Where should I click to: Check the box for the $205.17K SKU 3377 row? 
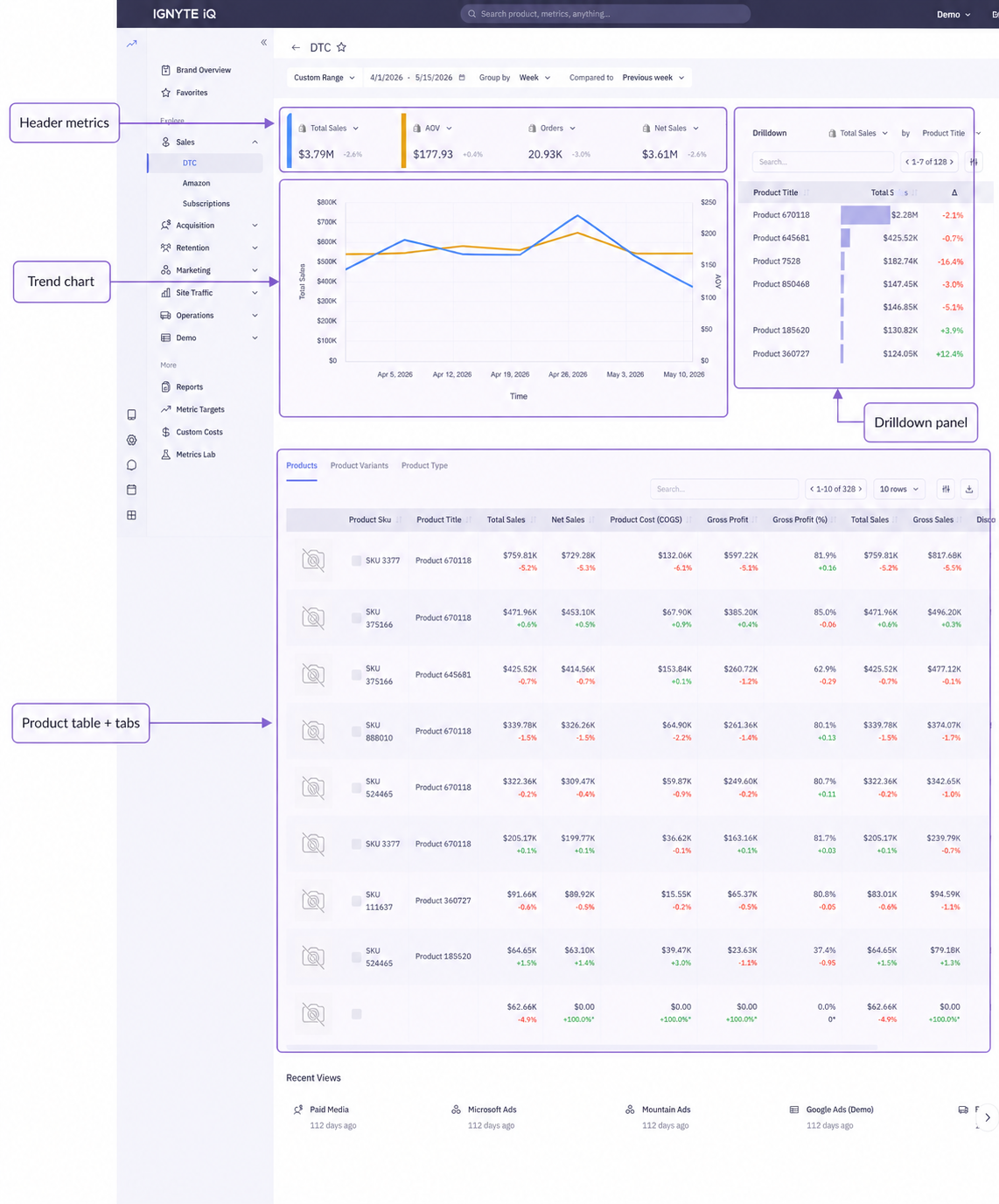tap(356, 844)
